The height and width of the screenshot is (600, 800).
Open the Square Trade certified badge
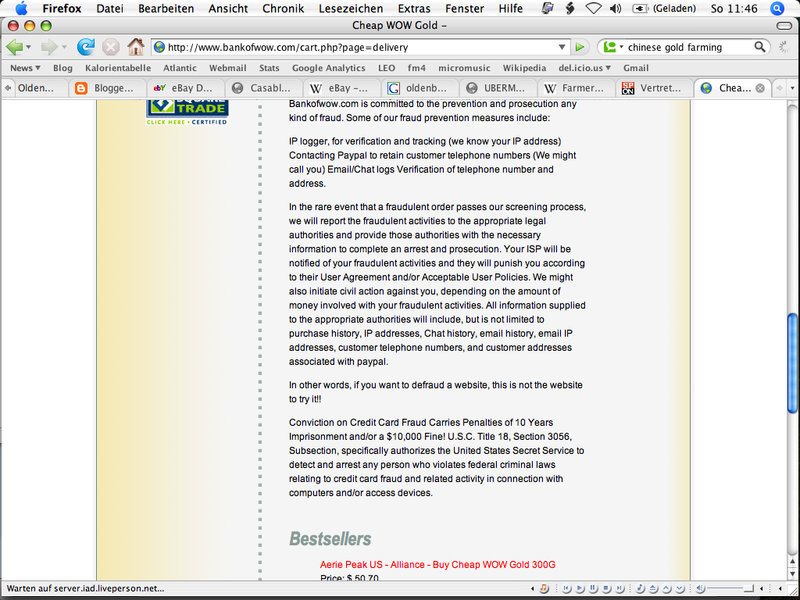point(187,112)
